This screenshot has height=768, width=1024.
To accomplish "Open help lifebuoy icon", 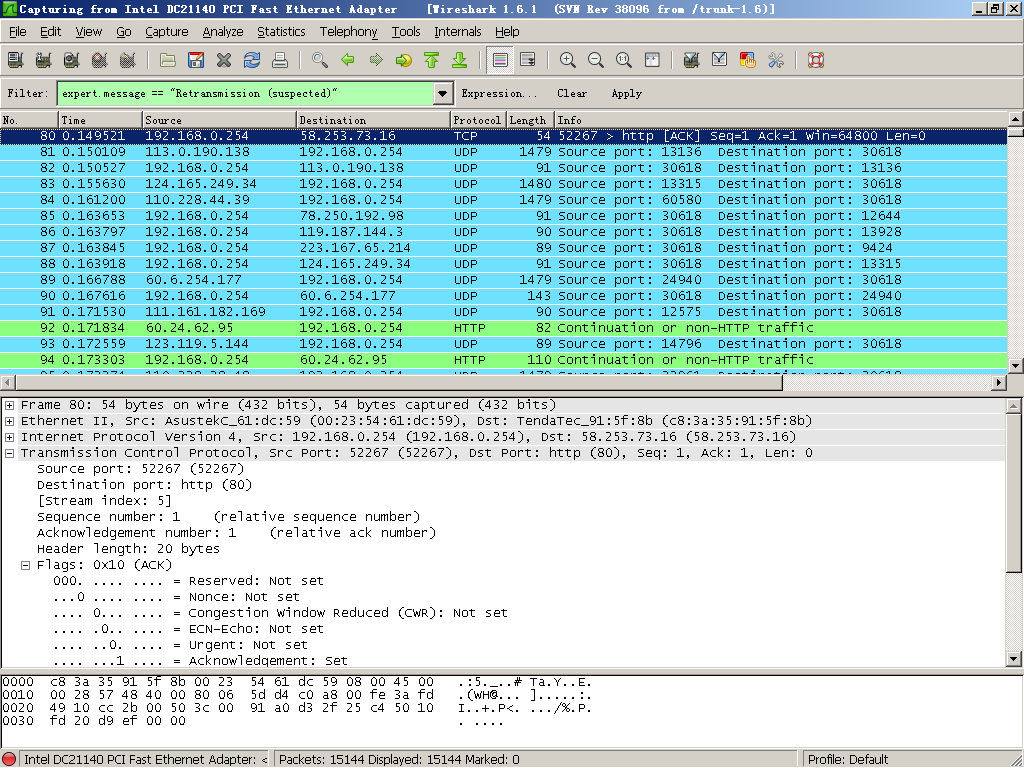I will pos(816,60).
